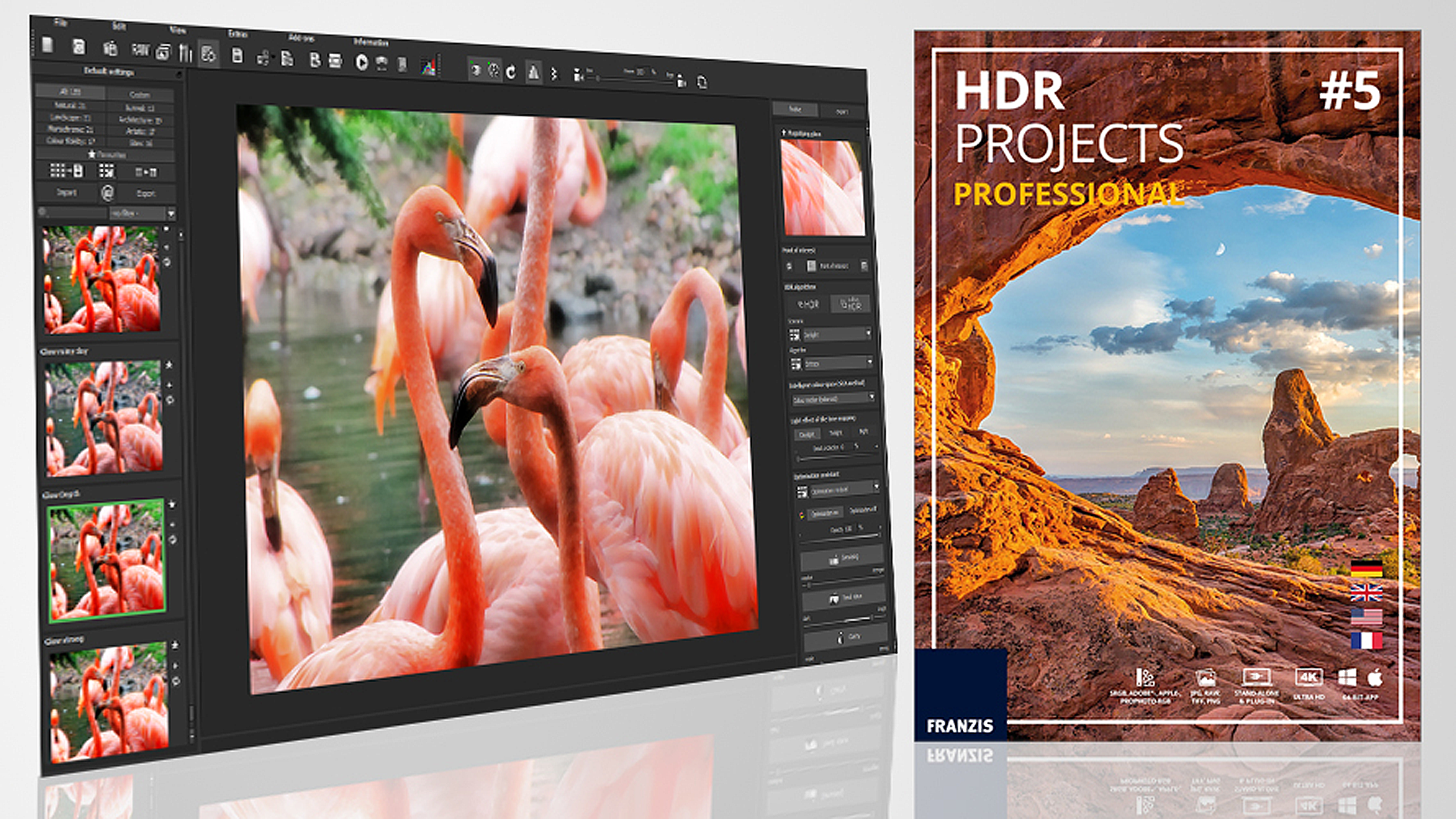
Task: Click the RAW module toolbar icon
Action: (x=140, y=50)
